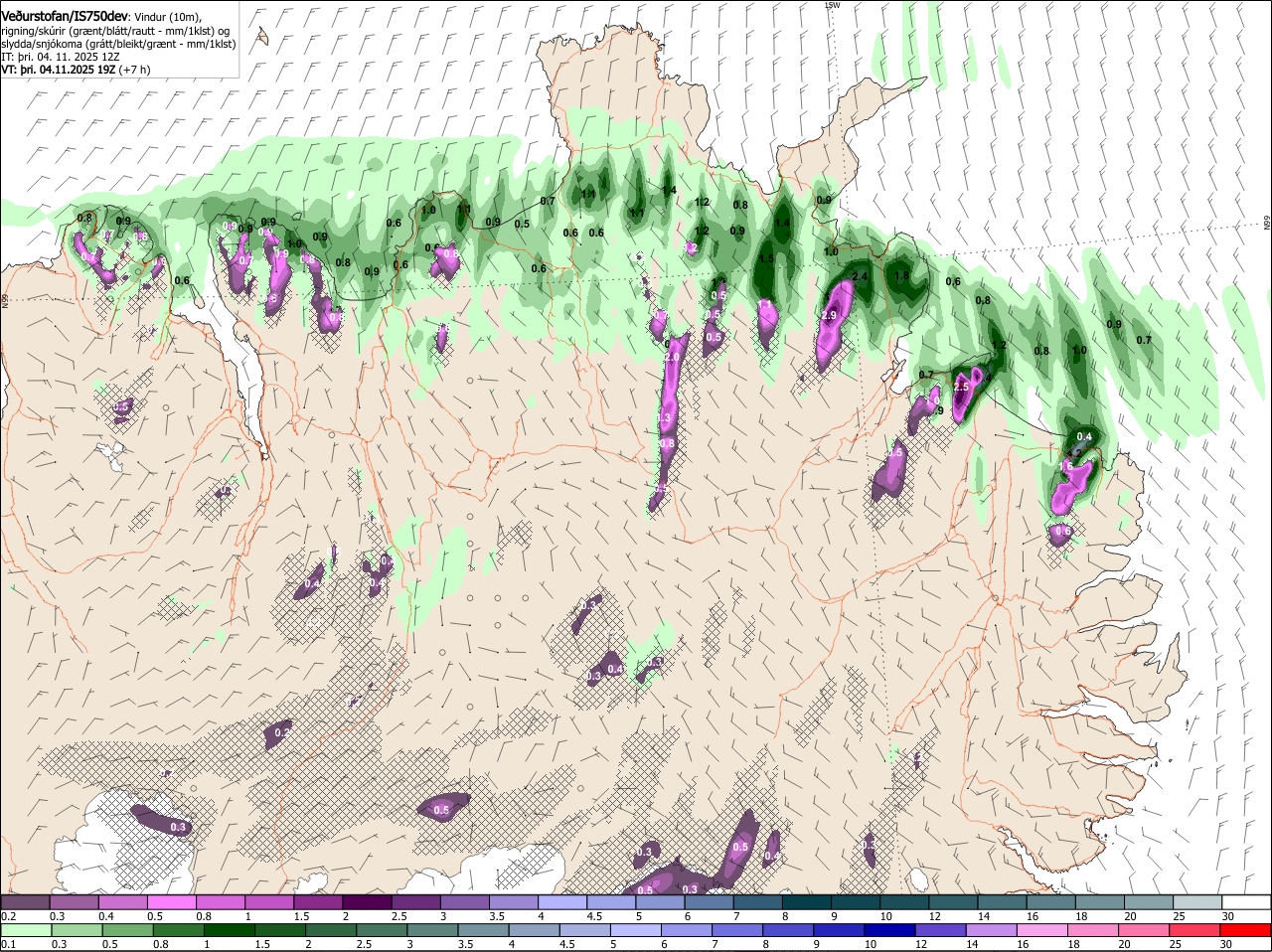This screenshot has height=952, width=1272.
Task: Select the rain legend swatch between 2.5 and 3
Action: [x=382, y=930]
